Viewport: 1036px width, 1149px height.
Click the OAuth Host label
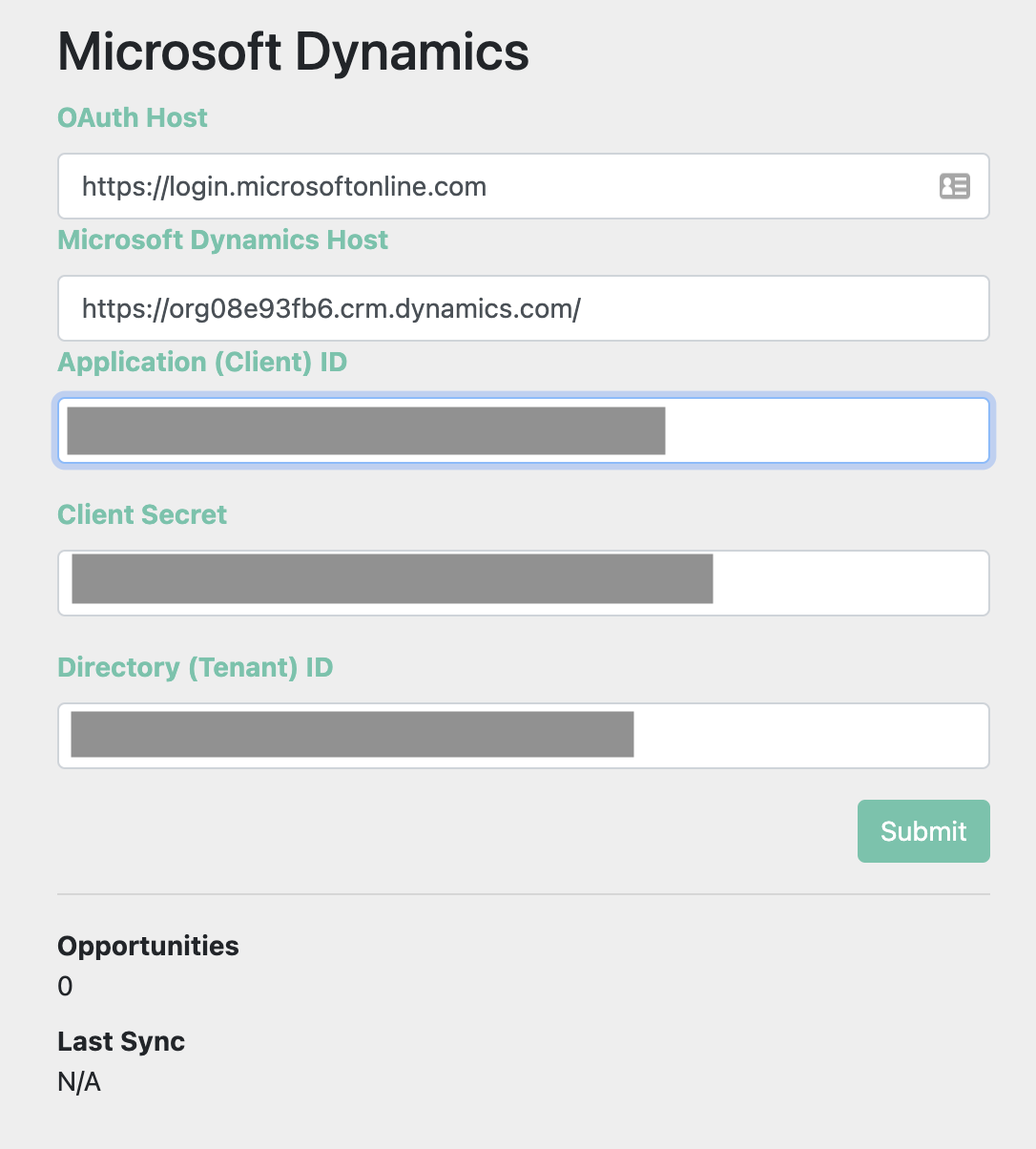pos(133,117)
